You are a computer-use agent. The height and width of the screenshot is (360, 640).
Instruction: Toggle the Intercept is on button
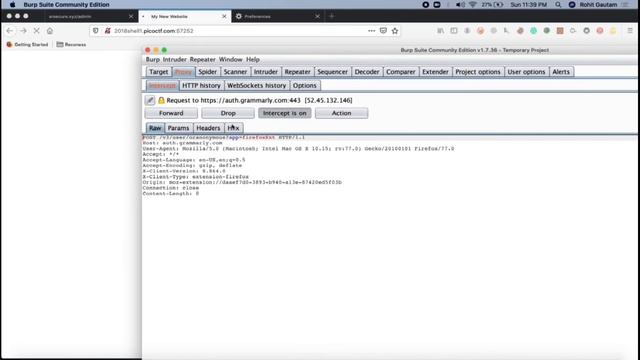point(284,113)
